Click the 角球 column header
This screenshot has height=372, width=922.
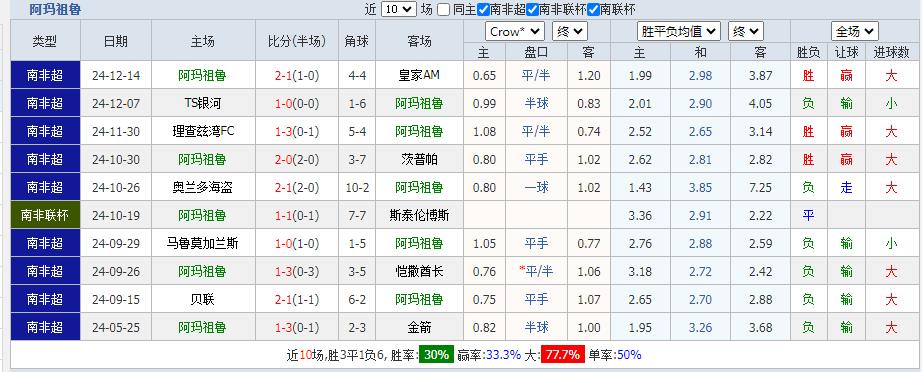click(357, 41)
